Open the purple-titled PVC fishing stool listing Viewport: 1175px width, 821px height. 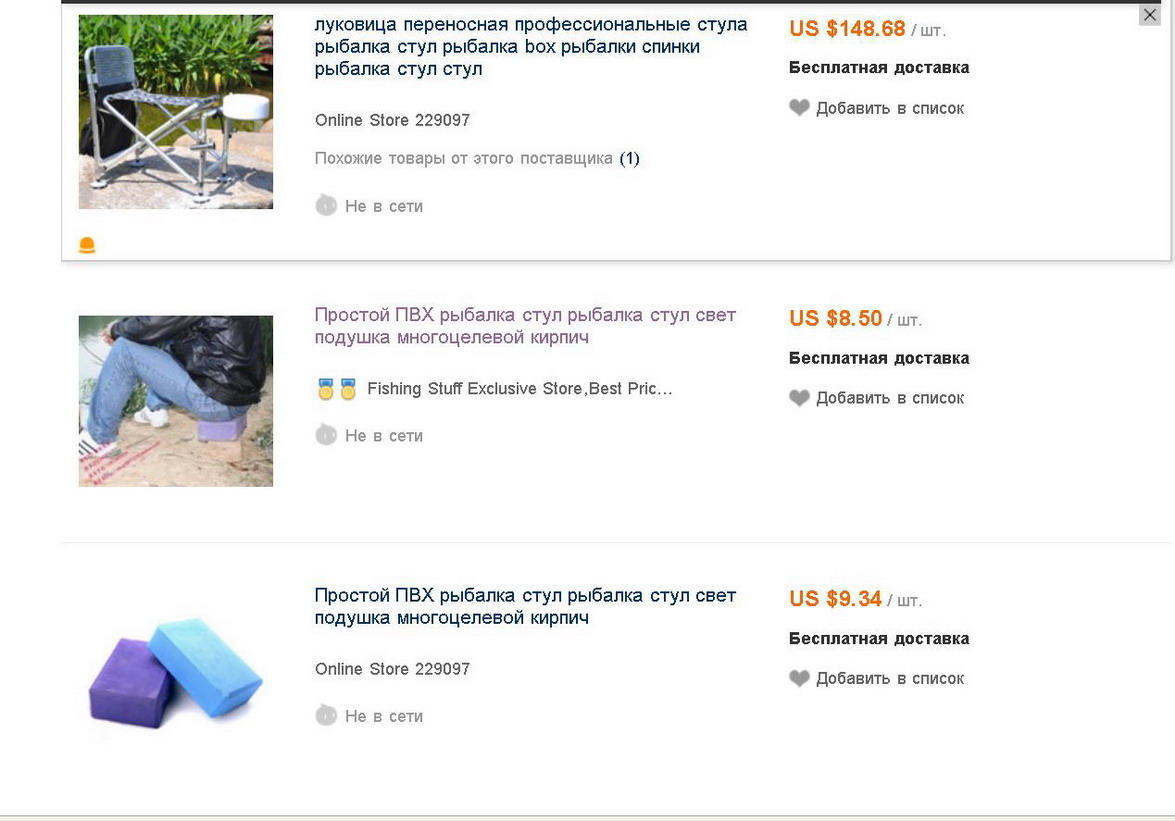coord(525,326)
